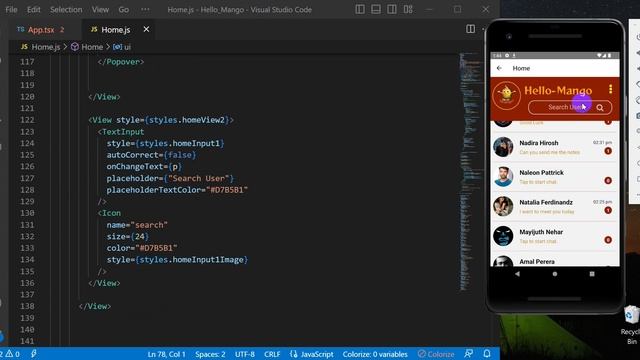The width and height of the screenshot is (640, 360).
Task: Tap unread badge on Mayijuth Nehar row
Action: click(x=608, y=240)
